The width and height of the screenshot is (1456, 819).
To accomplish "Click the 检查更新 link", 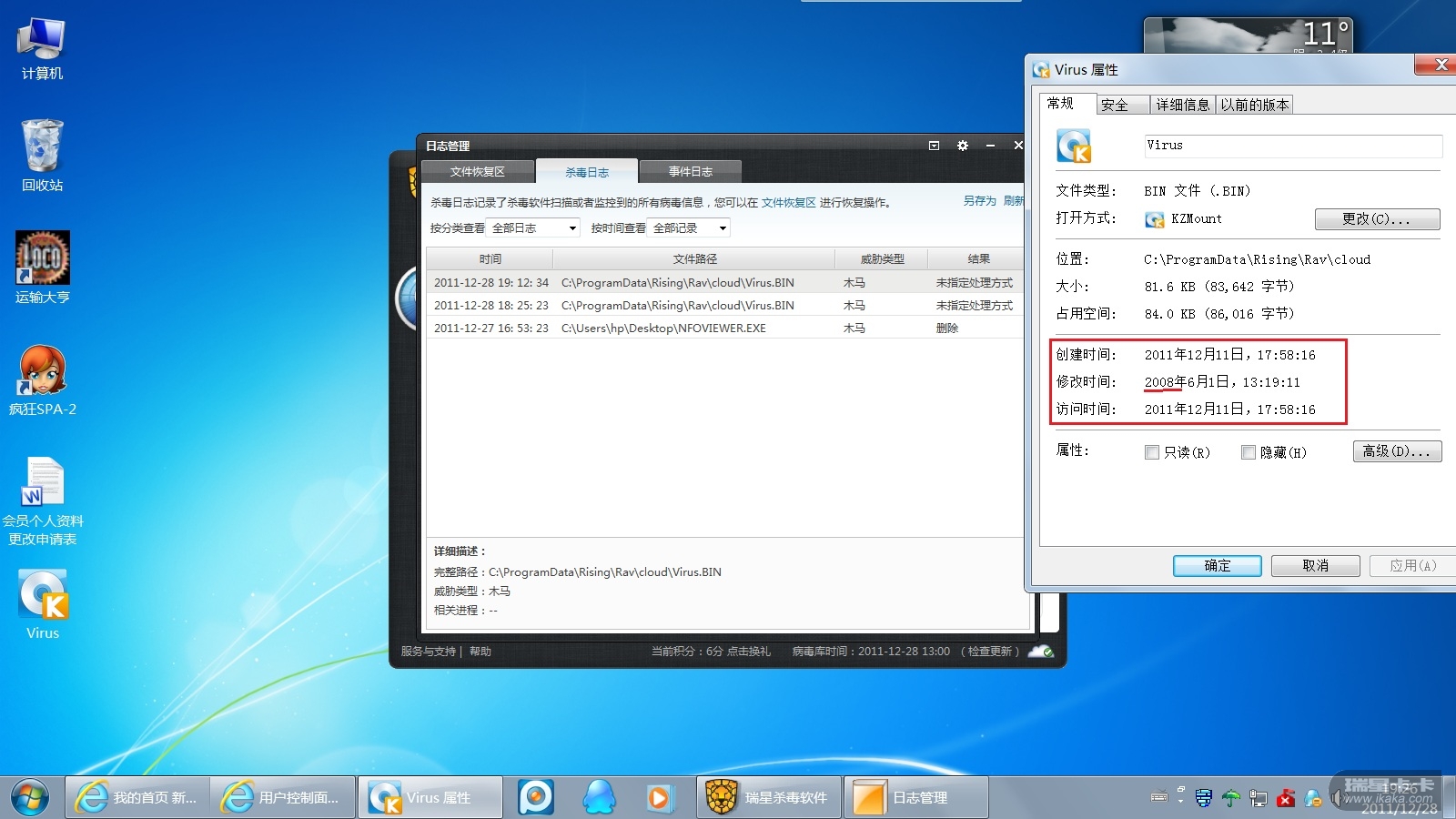I will (990, 652).
